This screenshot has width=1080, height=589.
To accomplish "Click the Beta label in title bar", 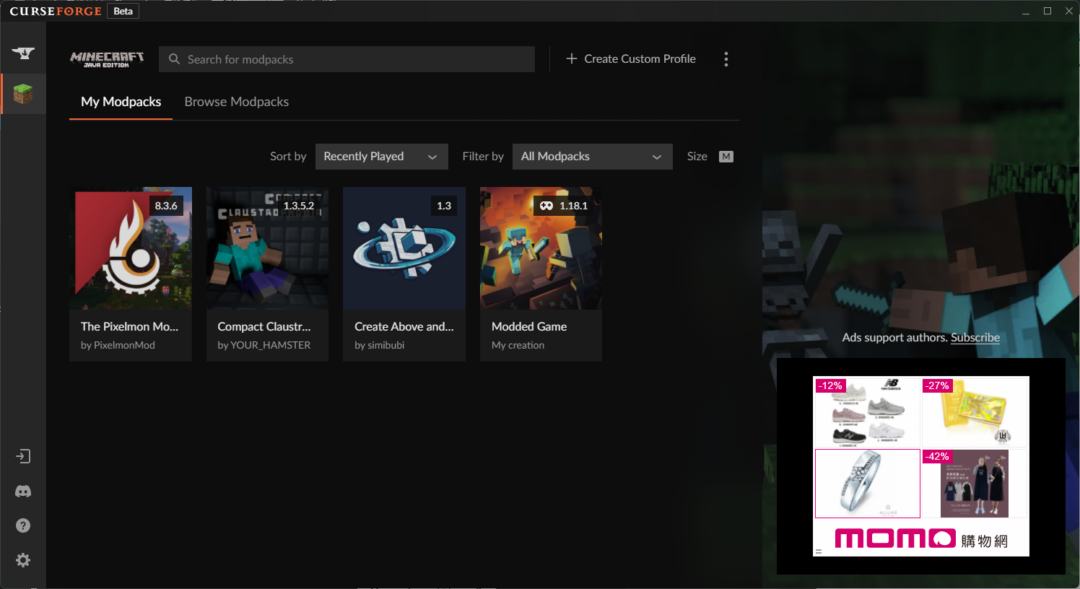I will 123,11.
